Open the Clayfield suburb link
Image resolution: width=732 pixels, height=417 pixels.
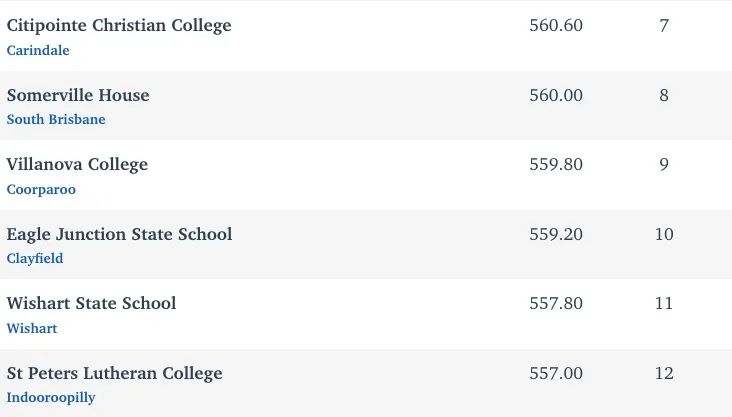(35, 258)
